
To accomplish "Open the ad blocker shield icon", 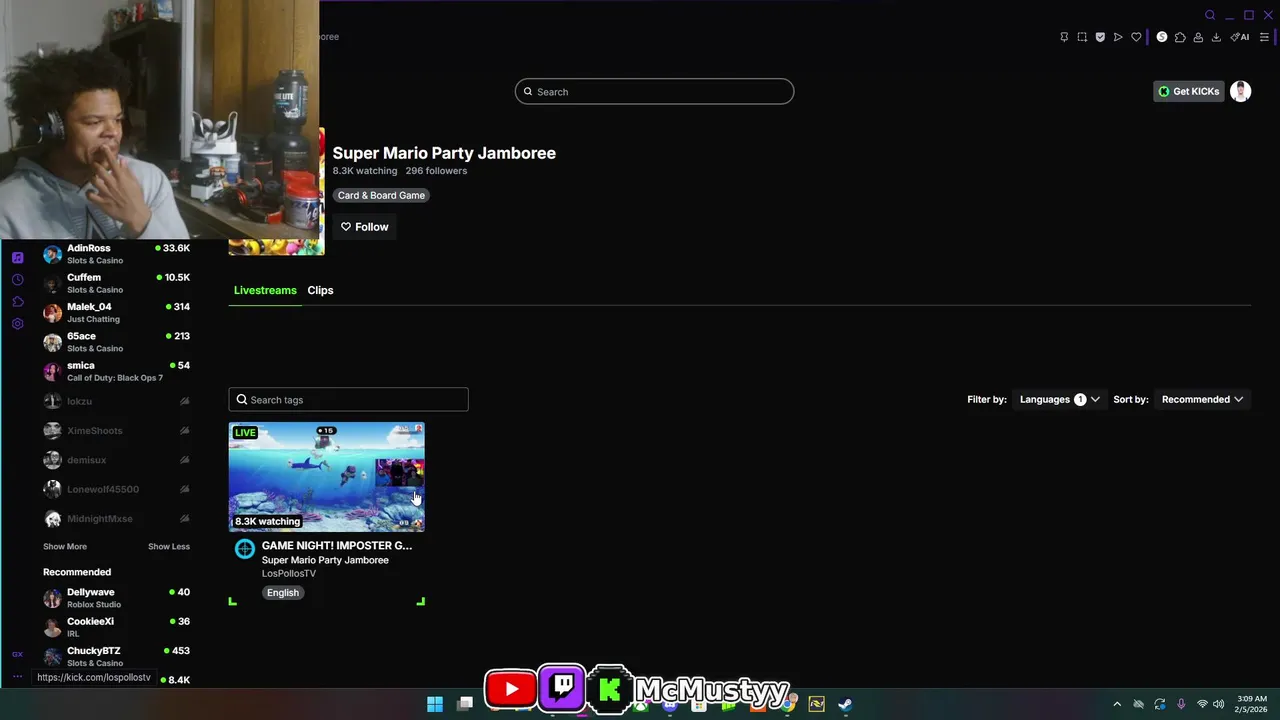I will click(1100, 37).
